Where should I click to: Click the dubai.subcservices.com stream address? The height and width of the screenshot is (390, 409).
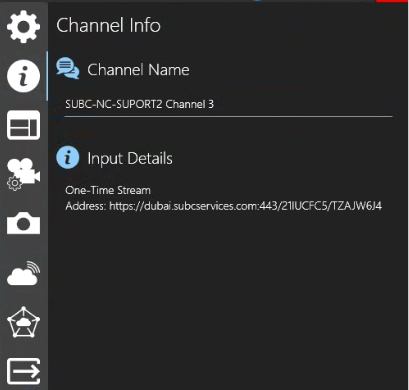click(x=246, y=206)
